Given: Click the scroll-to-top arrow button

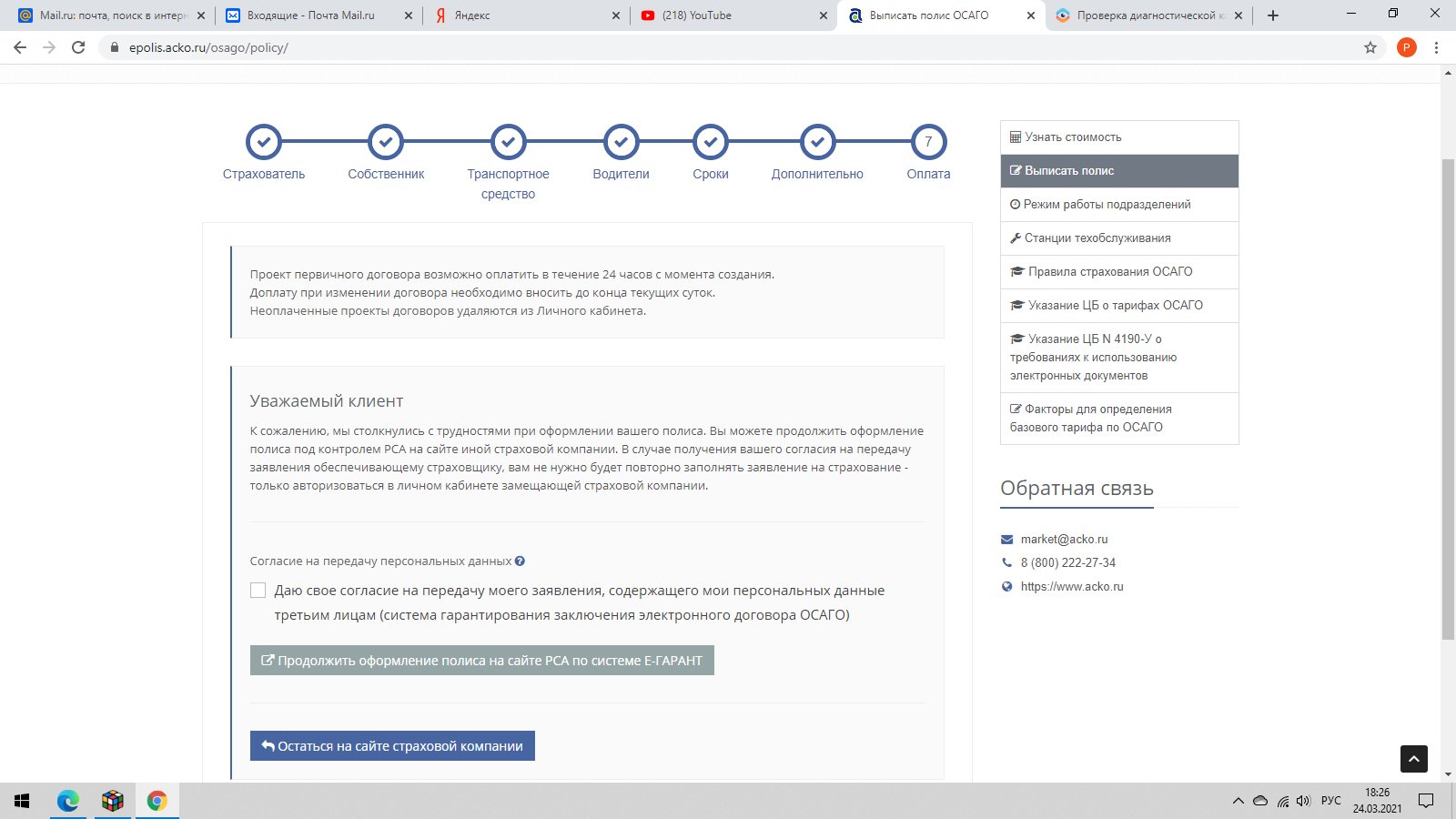Looking at the screenshot, I should (x=1414, y=758).
